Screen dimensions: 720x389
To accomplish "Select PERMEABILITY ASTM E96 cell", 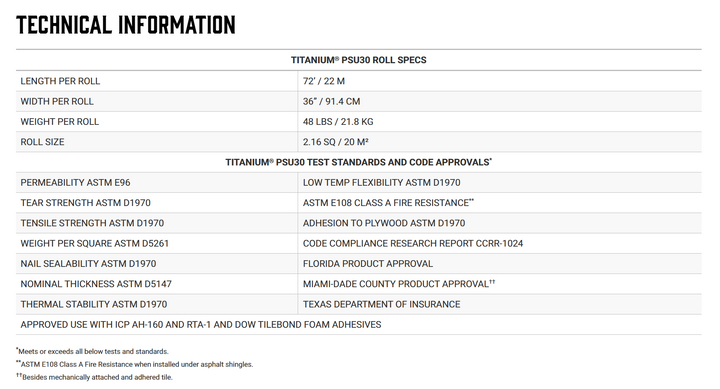I will point(157,183).
